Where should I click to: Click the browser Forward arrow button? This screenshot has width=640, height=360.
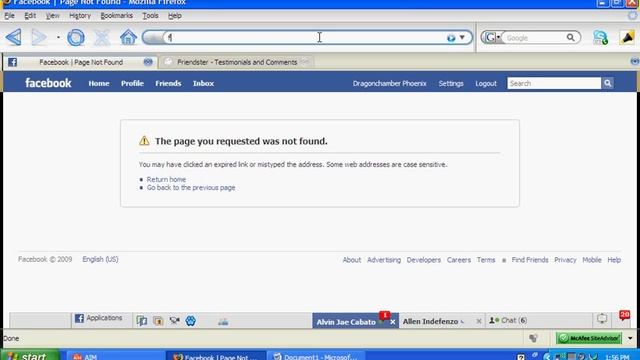coord(39,38)
